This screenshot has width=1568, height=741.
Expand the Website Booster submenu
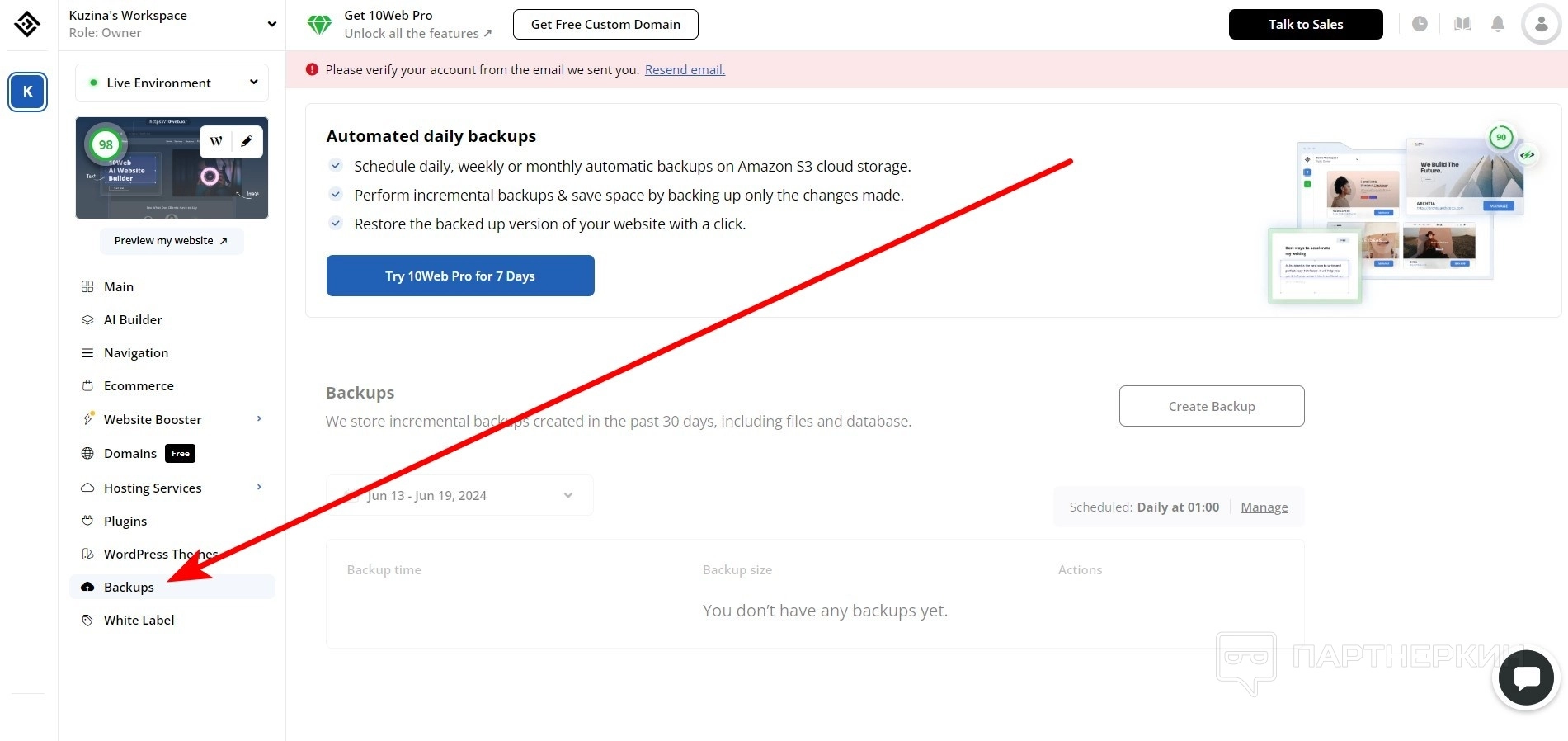coord(259,419)
